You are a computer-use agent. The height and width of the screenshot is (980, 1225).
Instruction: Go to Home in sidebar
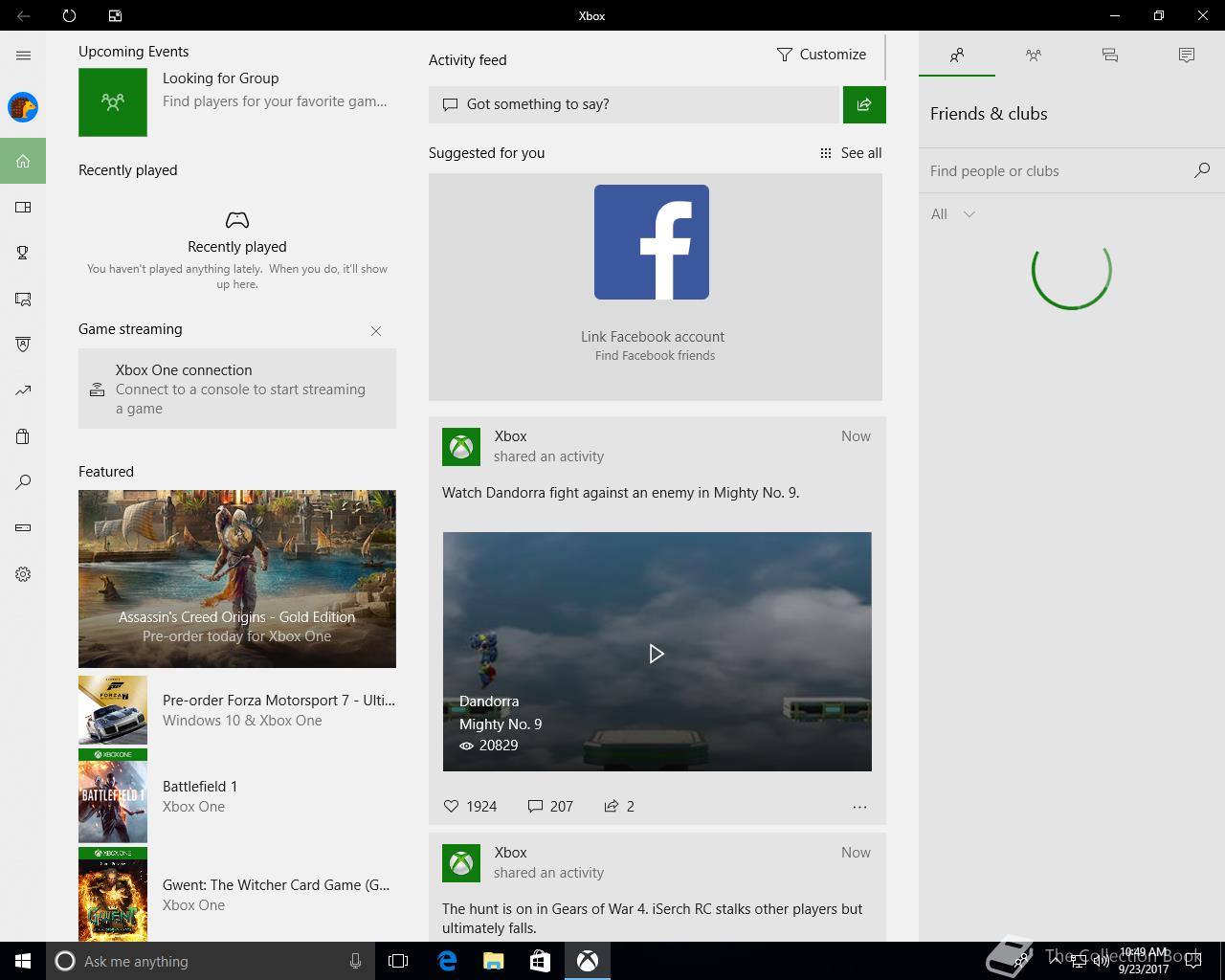[x=23, y=161]
